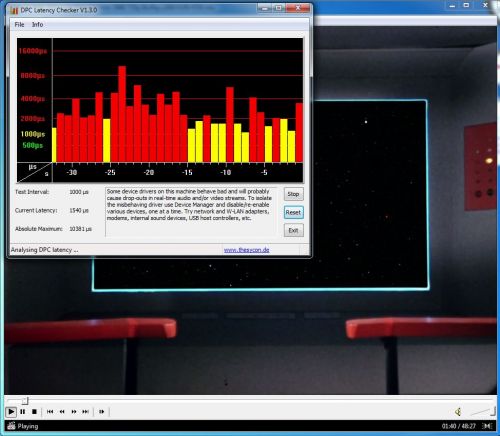The width and height of the screenshot is (500, 436).
Task: Click the driver warning message text box
Action: pos(191,212)
